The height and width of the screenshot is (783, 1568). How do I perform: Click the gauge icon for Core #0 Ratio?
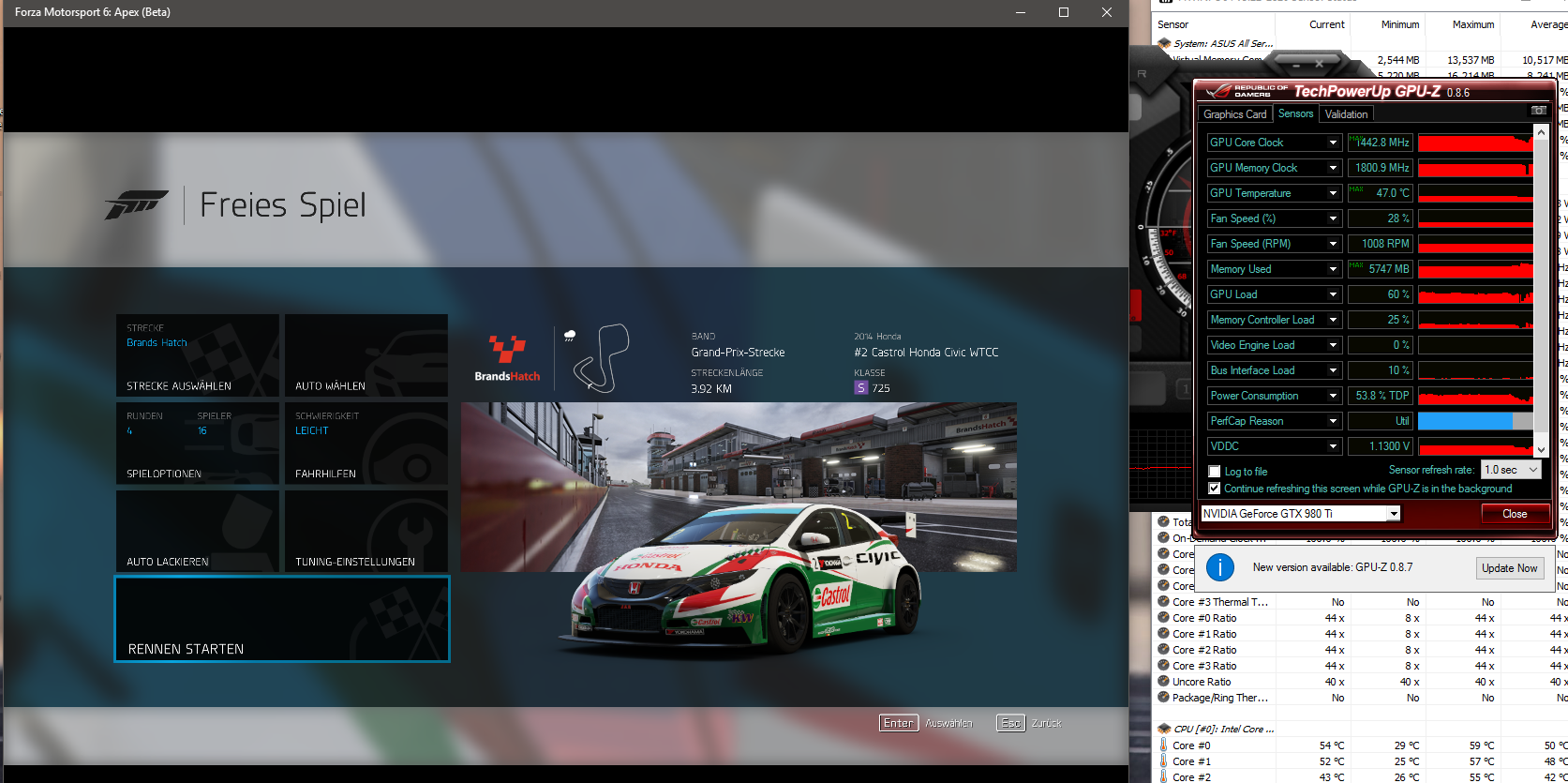(x=1163, y=618)
